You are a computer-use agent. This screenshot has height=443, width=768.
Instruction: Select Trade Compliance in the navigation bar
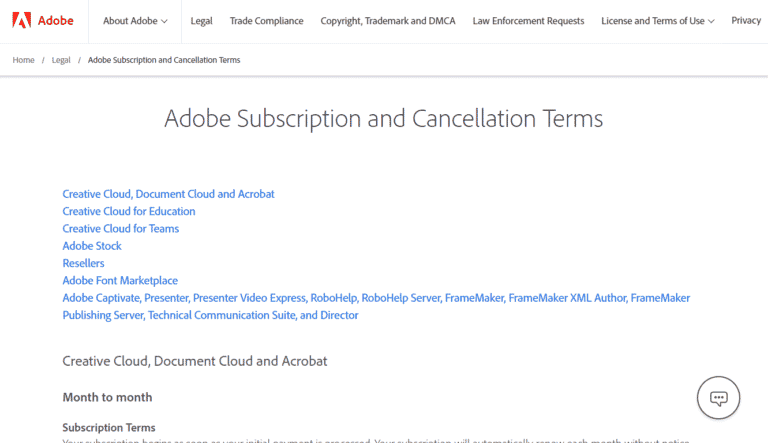pyautogui.click(x=264, y=21)
